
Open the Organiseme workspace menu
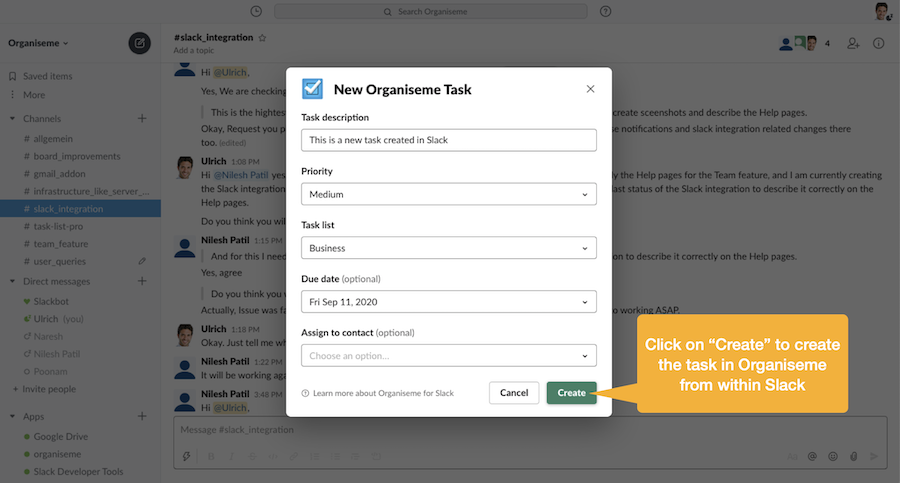39,44
